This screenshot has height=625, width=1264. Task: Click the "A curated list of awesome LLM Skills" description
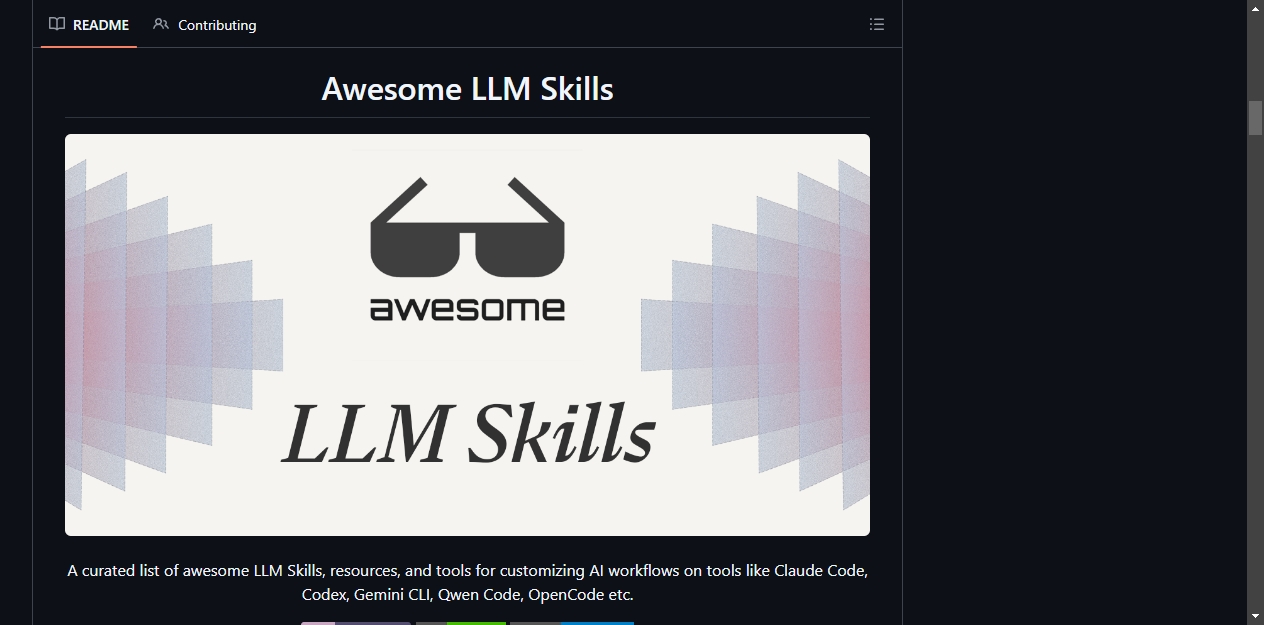pyautogui.click(x=467, y=582)
